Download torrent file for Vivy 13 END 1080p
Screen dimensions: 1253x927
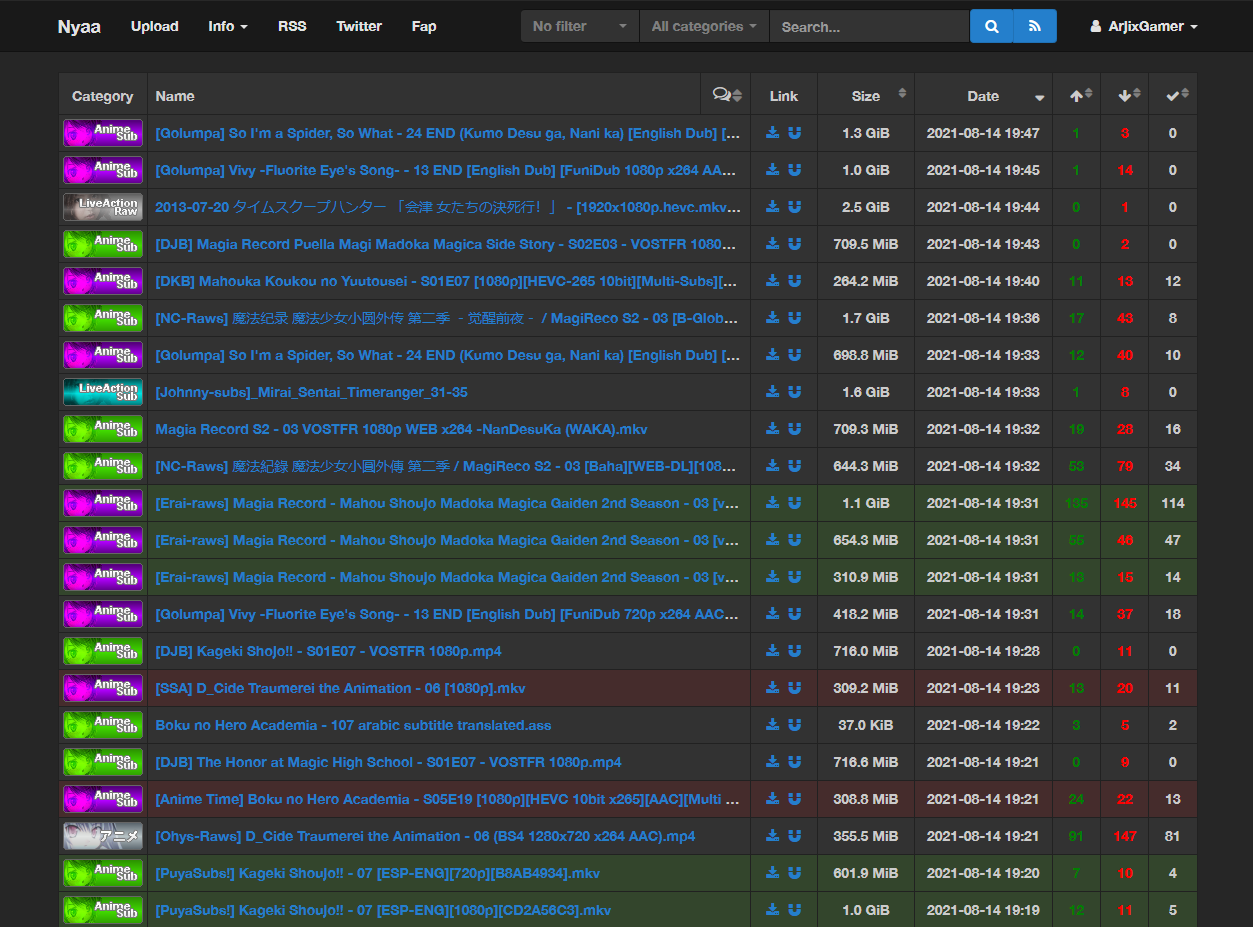pyautogui.click(x=772, y=170)
